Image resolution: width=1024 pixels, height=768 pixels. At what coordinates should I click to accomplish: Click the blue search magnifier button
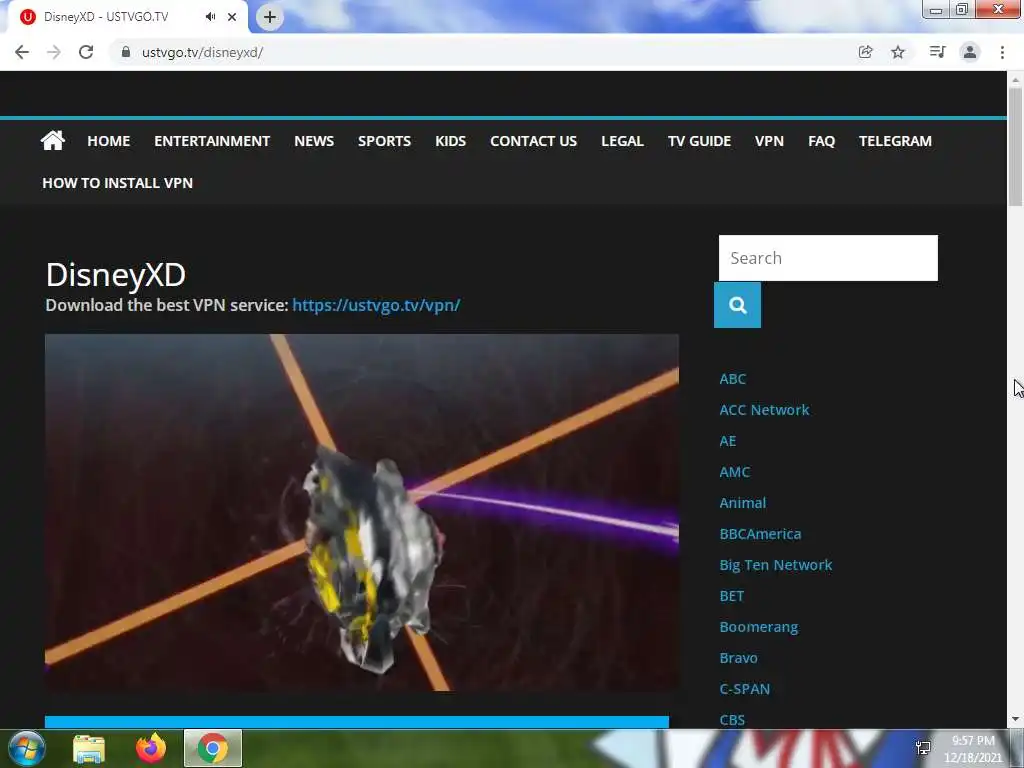click(x=737, y=305)
